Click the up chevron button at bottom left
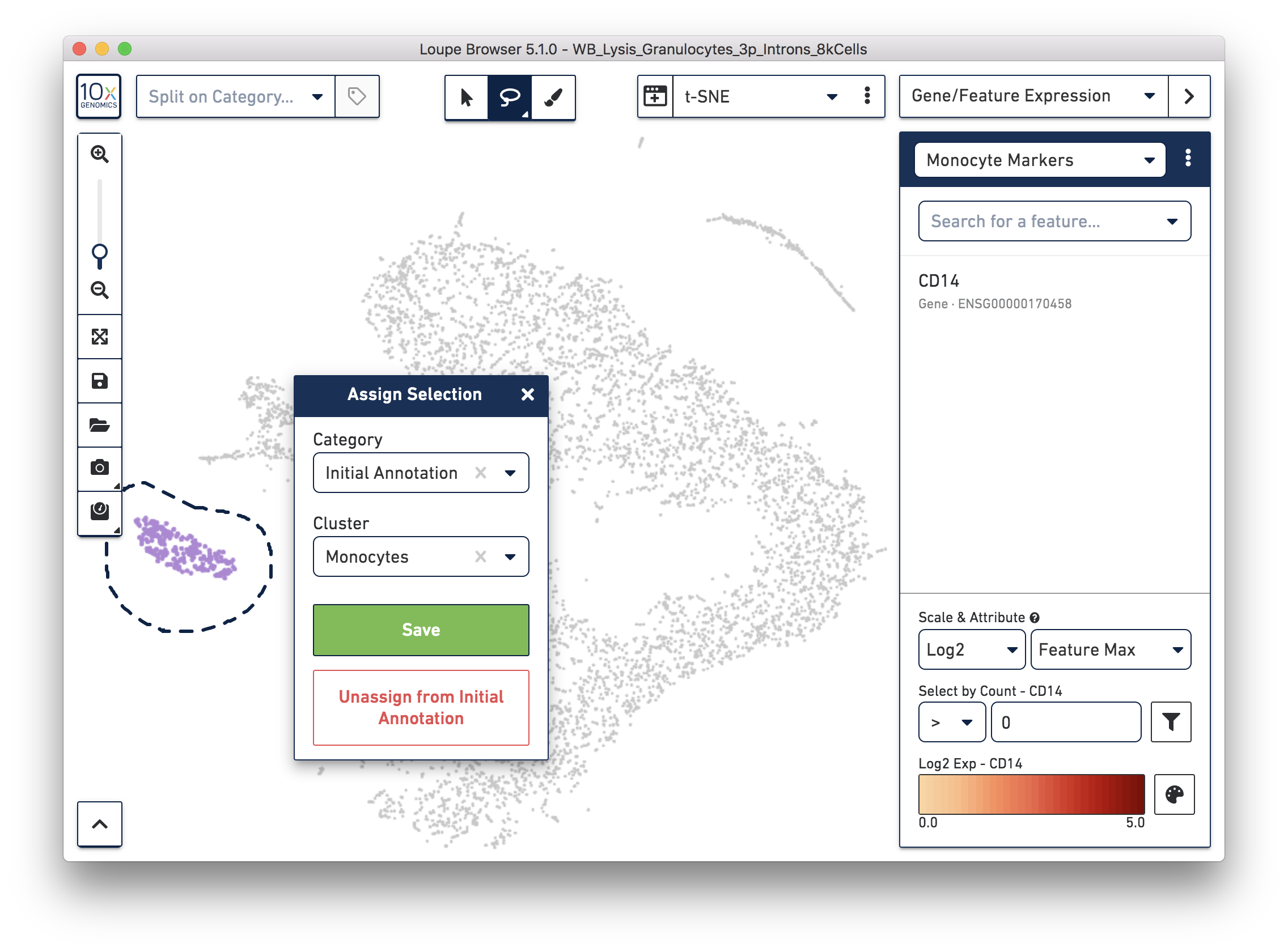 coord(100,824)
